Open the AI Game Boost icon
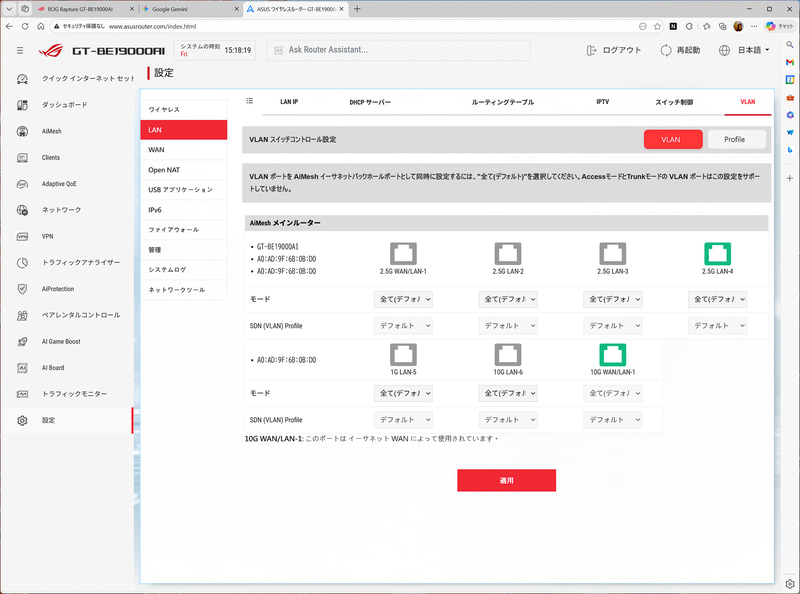Screen dimensions: 800x594 coord(22,341)
